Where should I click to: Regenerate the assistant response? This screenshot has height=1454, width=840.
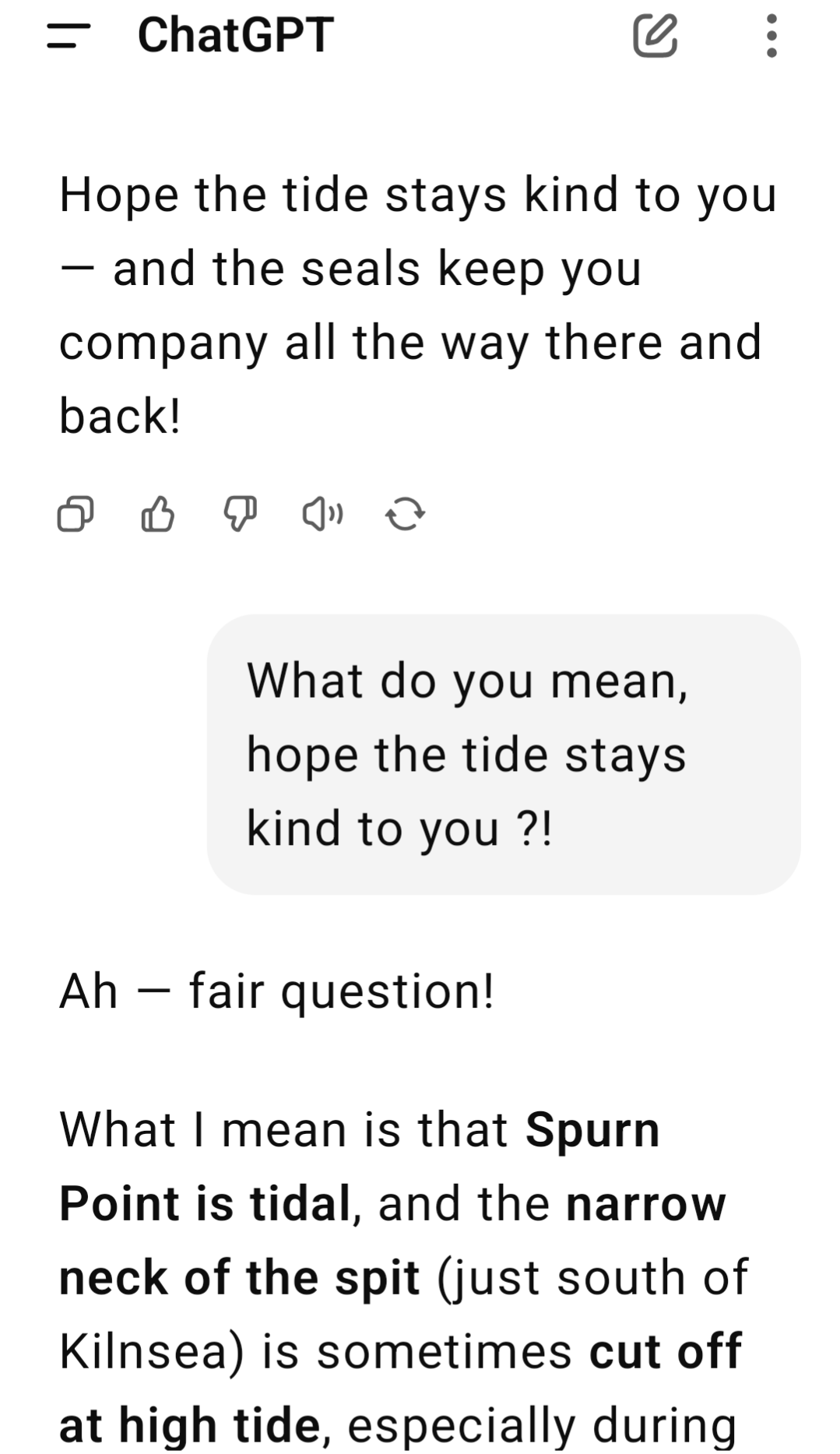[405, 514]
